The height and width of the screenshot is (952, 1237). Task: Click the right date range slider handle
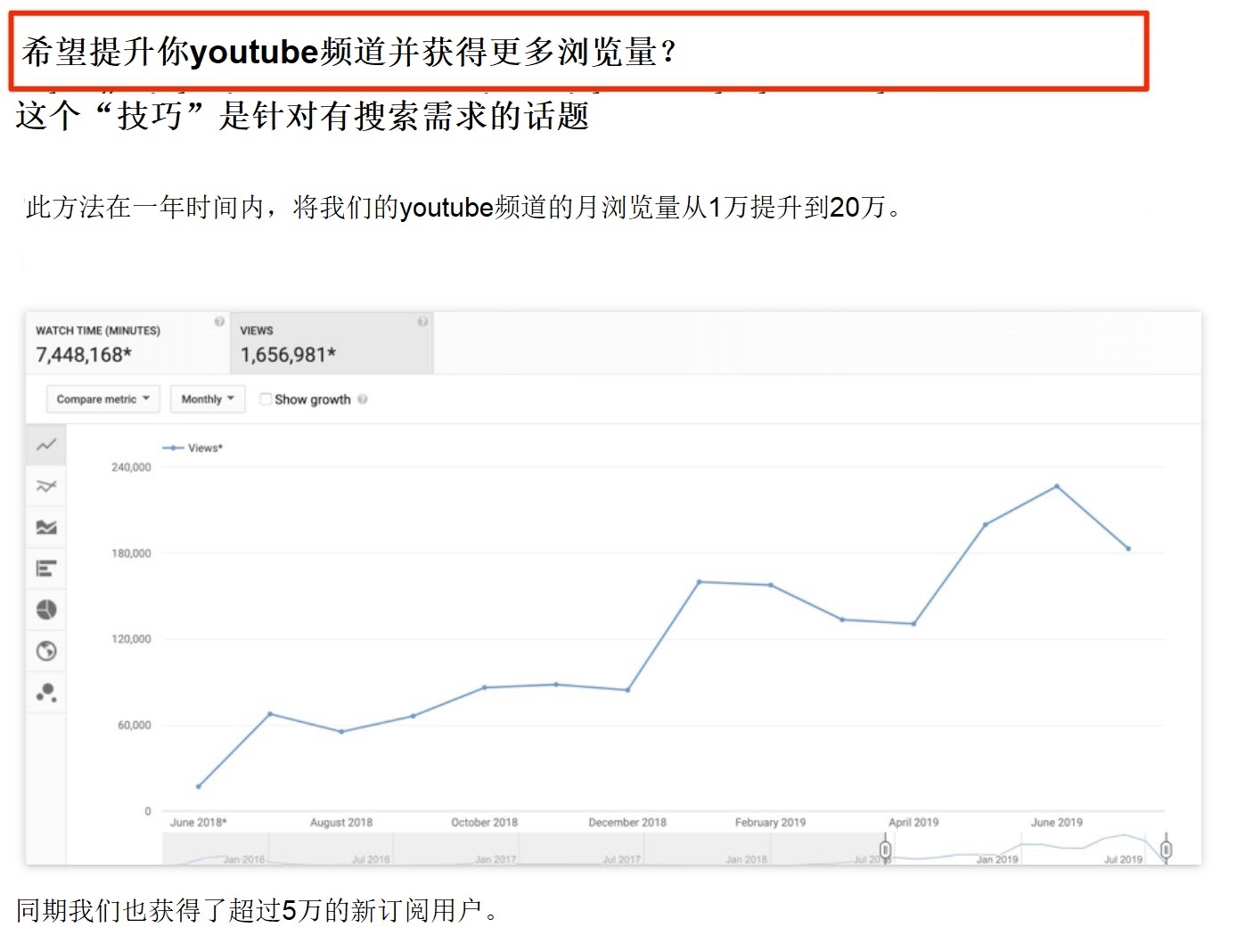[x=1166, y=849]
